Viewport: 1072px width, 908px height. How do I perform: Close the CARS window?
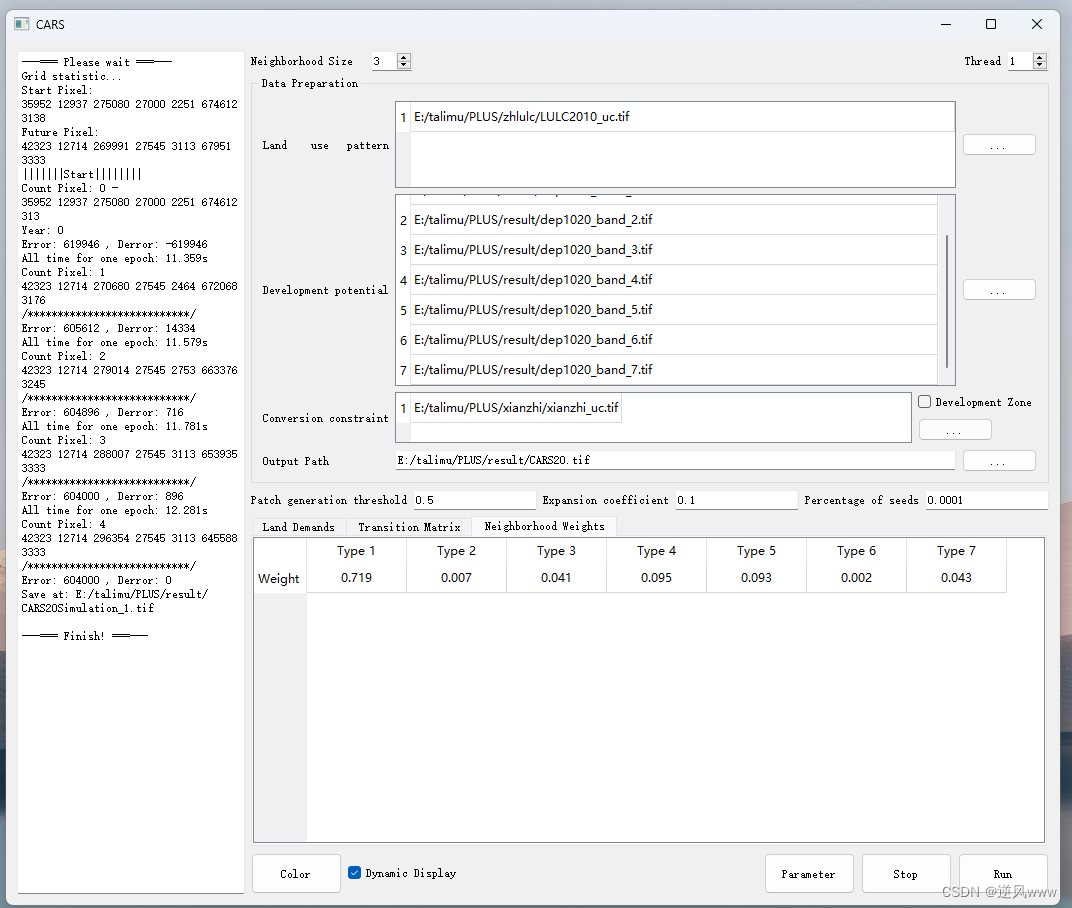coord(1036,24)
